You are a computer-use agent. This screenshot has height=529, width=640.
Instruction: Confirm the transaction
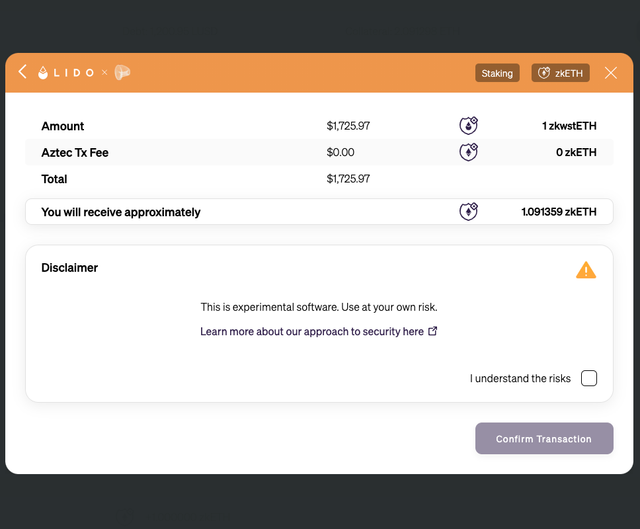click(x=544, y=438)
